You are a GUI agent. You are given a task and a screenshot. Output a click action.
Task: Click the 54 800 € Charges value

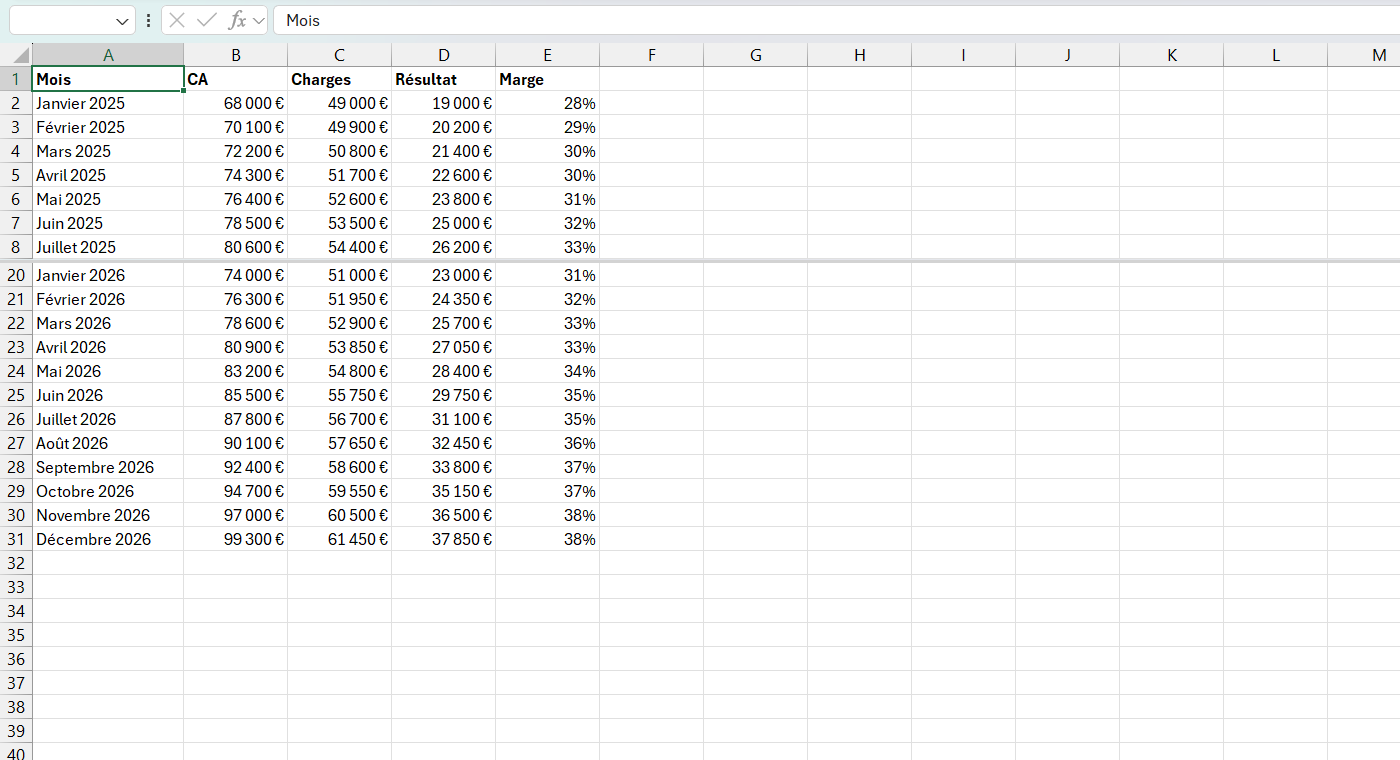[x=340, y=371]
